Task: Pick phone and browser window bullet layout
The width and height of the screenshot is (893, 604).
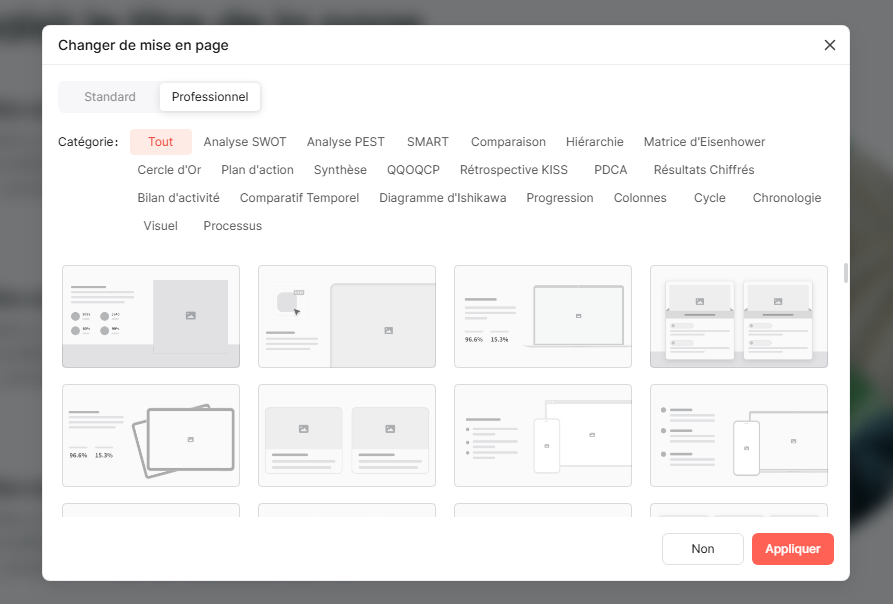Action: [x=543, y=435]
